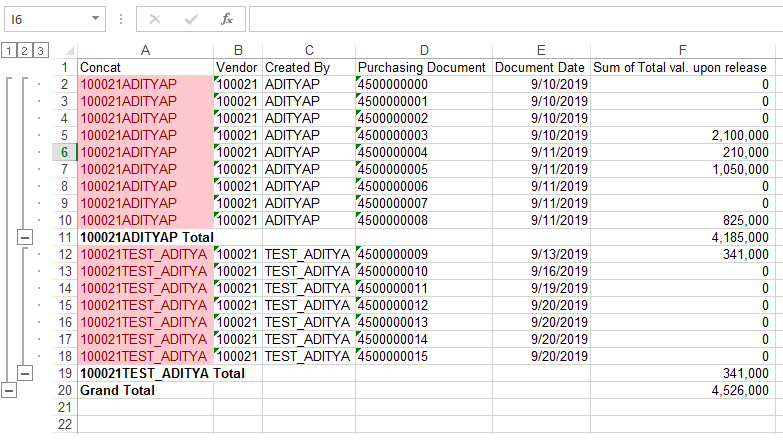The width and height of the screenshot is (783, 443).
Task: Collapse the Grand Total outline group
Action: [9, 390]
